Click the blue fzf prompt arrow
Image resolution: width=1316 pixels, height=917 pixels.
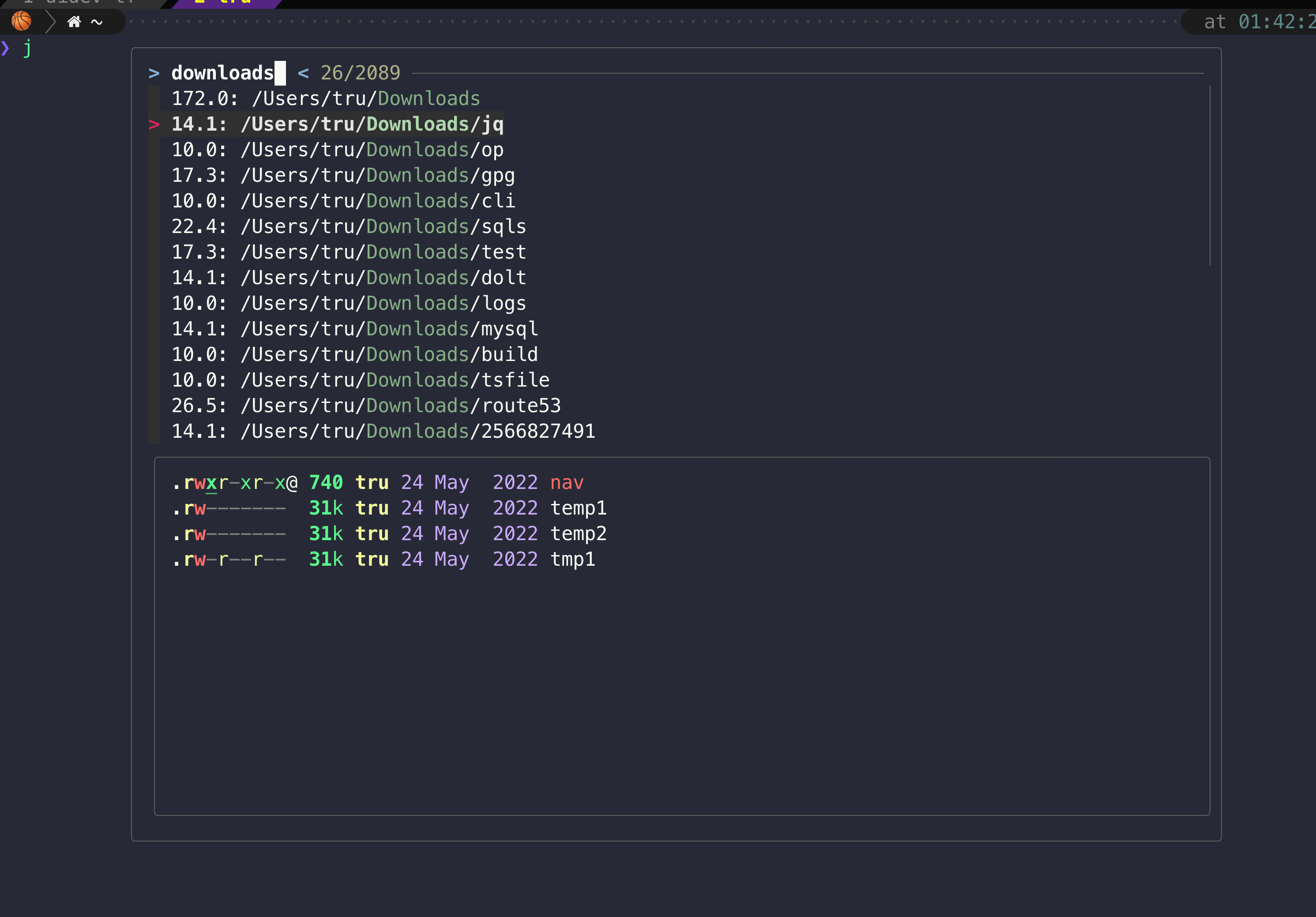point(154,73)
